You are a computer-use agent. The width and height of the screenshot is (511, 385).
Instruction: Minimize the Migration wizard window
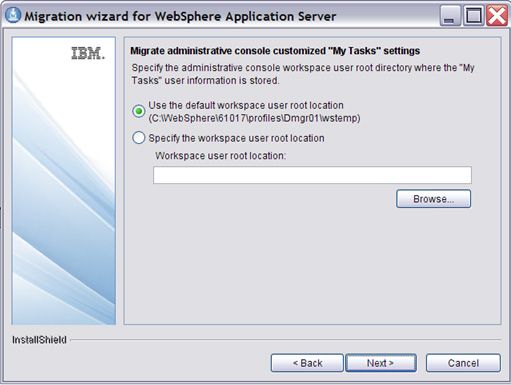450,15
